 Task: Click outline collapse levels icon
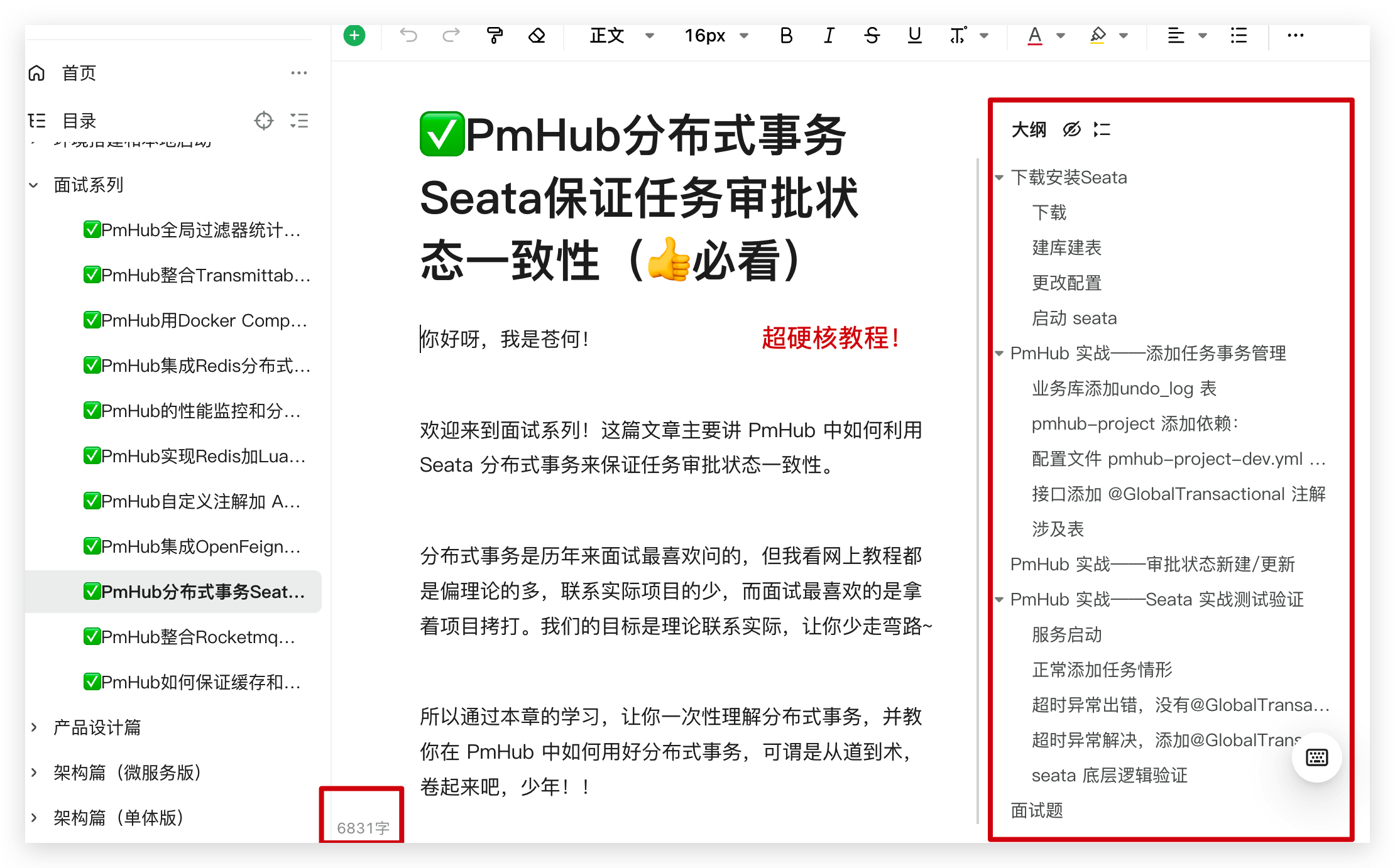pos(1102,129)
